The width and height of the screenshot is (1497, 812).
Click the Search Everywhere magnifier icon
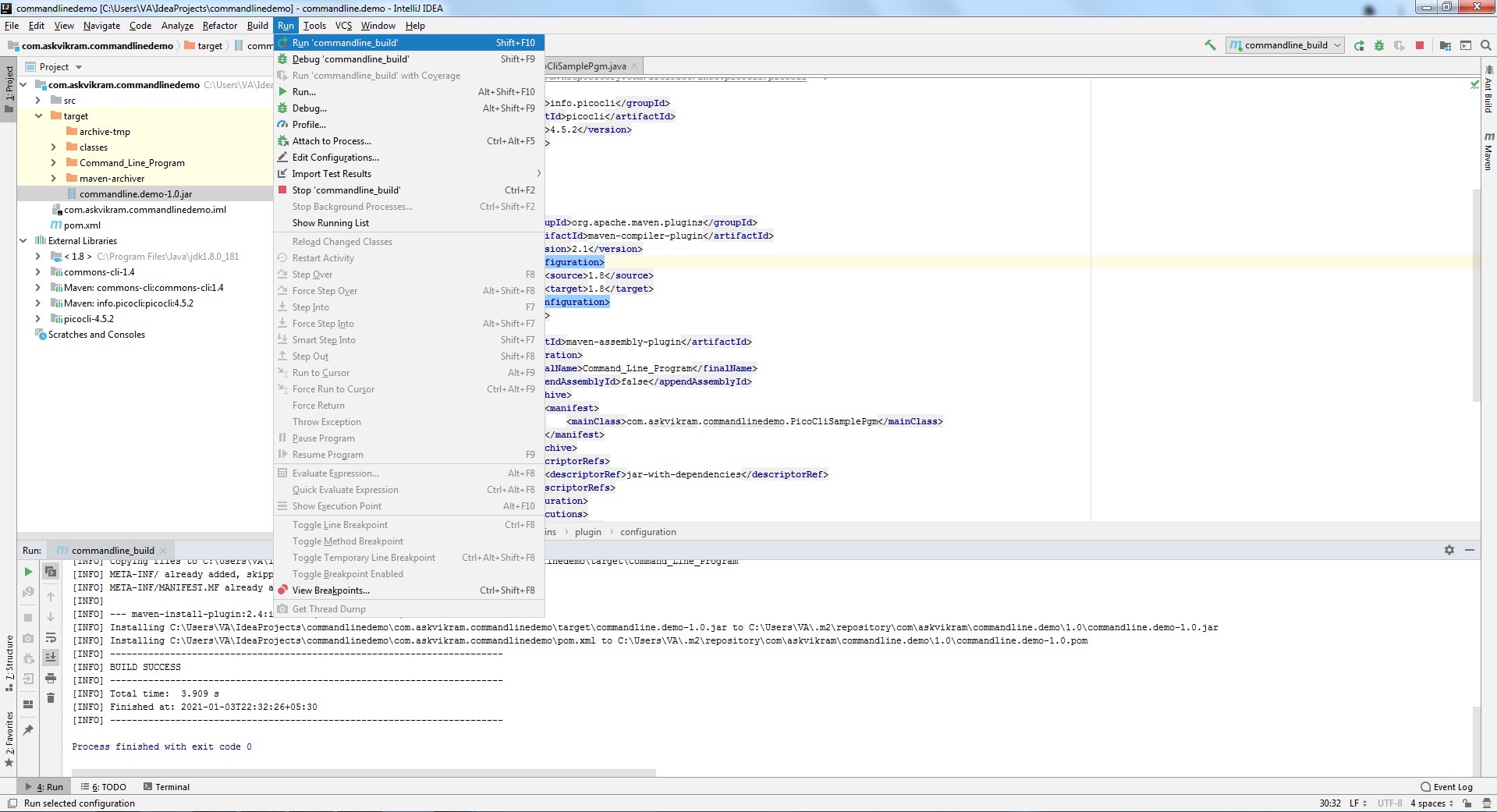(1486, 45)
